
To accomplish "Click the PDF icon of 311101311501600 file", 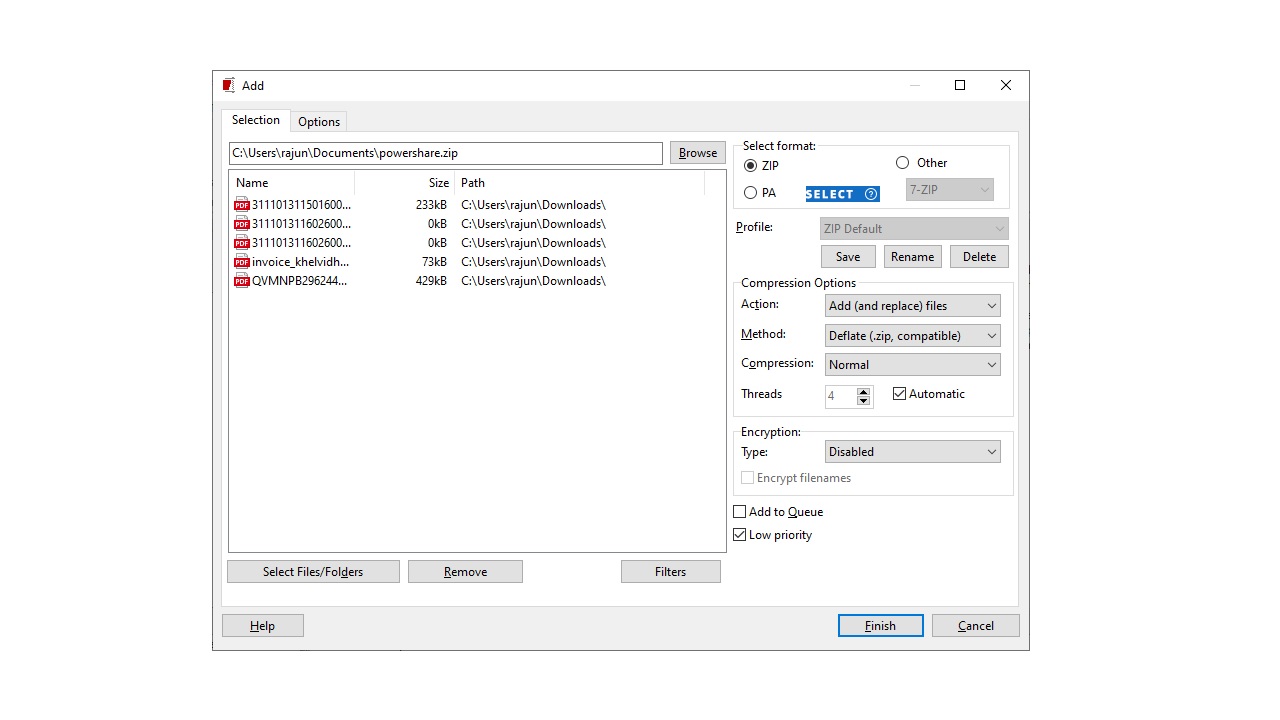I will (x=241, y=204).
